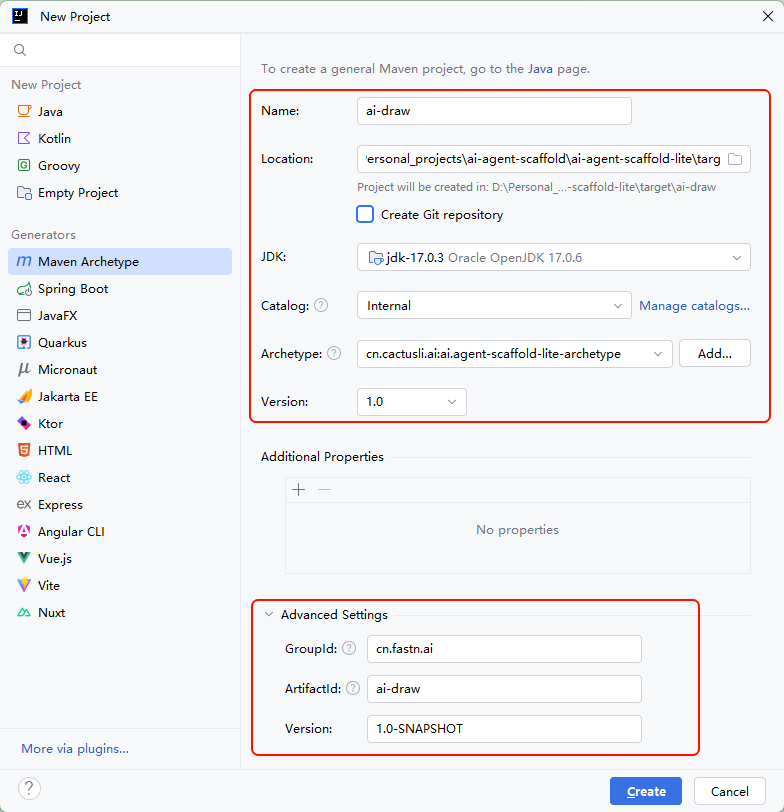Image resolution: width=784 pixels, height=812 pixels.
Task: Click the Cancel button
Action: (x=730, y=791)
